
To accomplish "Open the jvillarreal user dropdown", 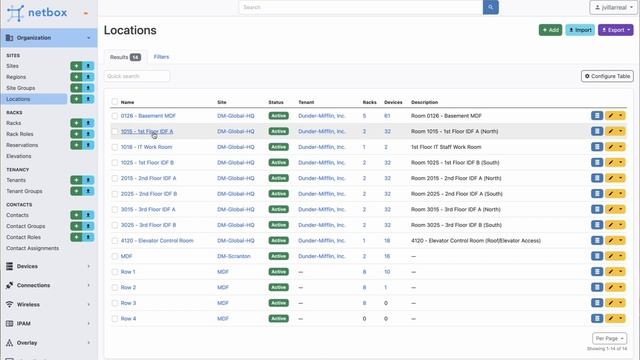I will click(613, 7).
